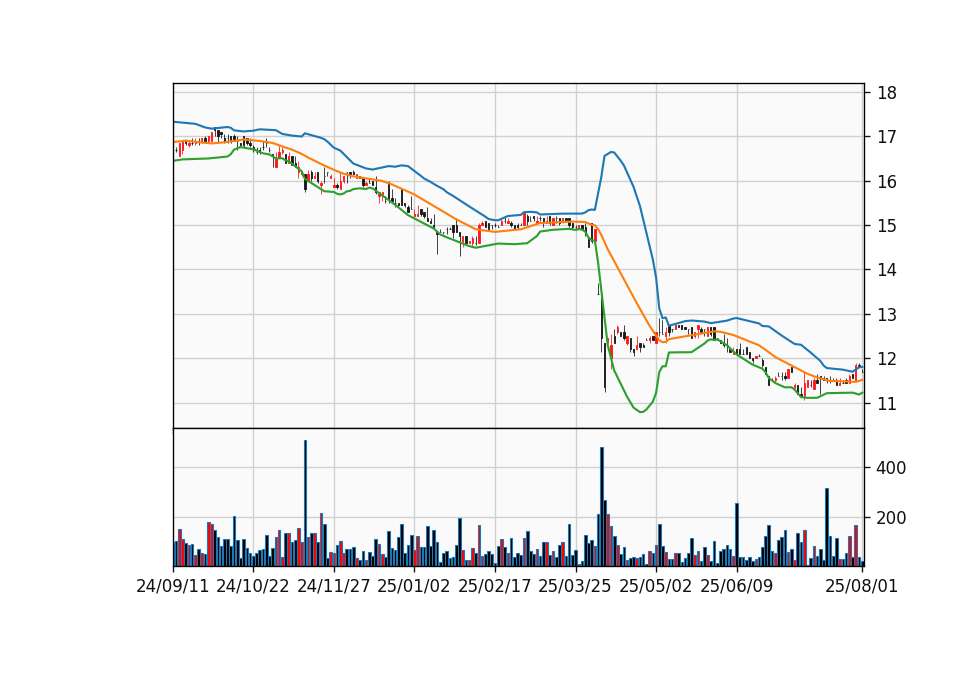Screen dimensions: 960x690
Task: Click the 25/01/02 date label
Action: pyautogui.click(x=414, y=587)
